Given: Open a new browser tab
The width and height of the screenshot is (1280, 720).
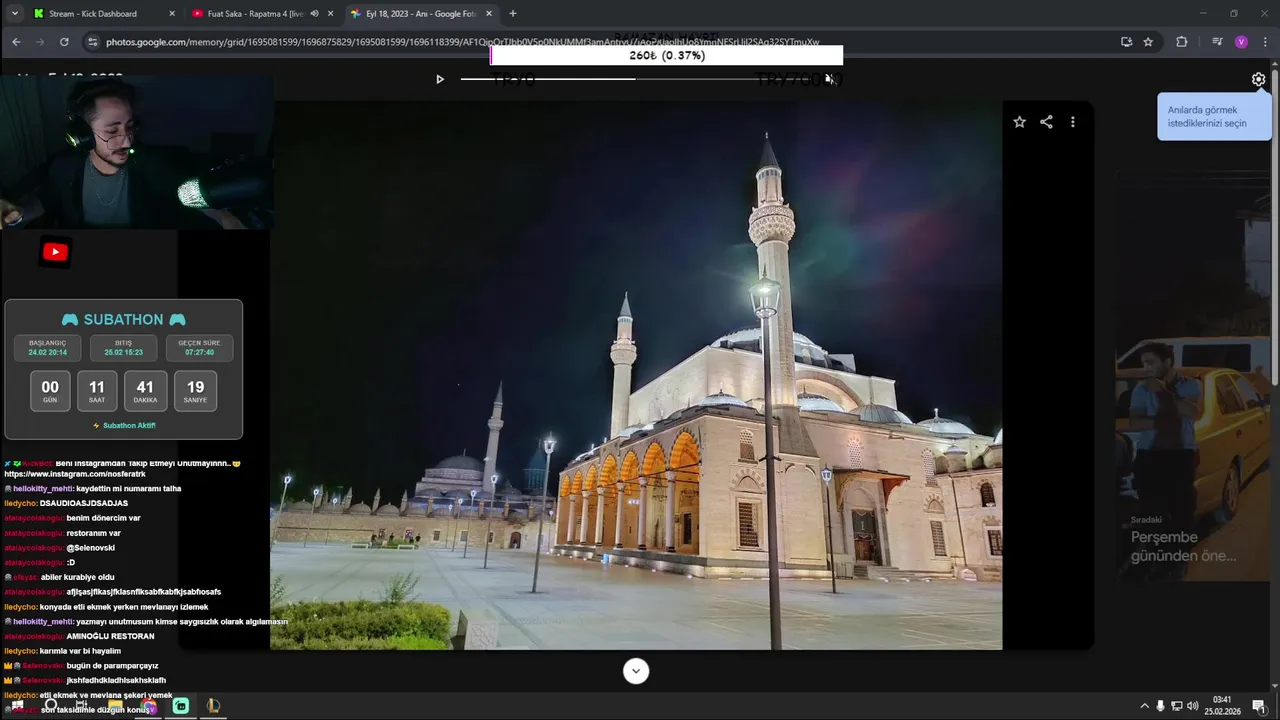Looking at the screenshot, I should (x=513, y=14).
